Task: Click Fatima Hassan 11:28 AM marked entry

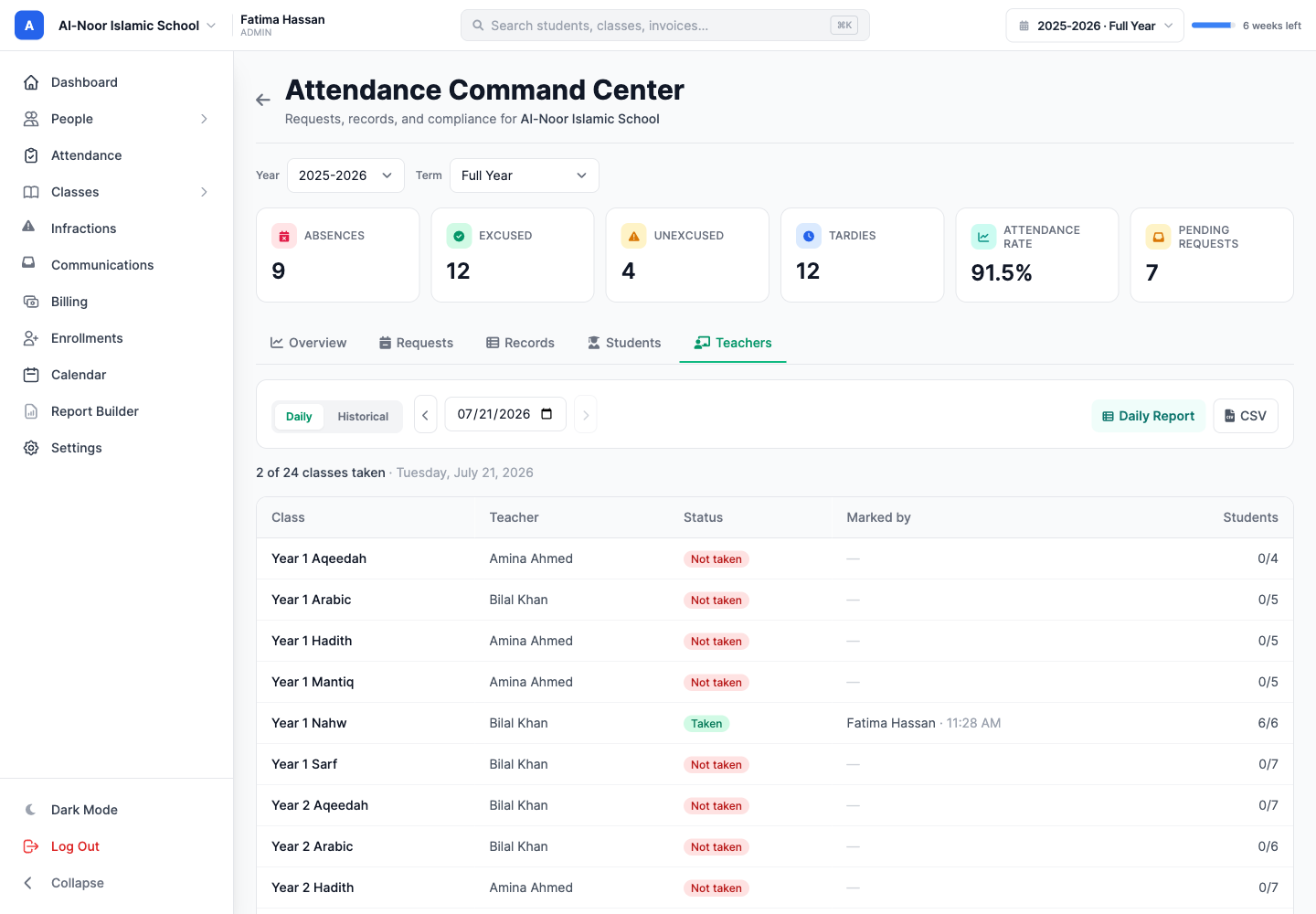Action: 924,723
